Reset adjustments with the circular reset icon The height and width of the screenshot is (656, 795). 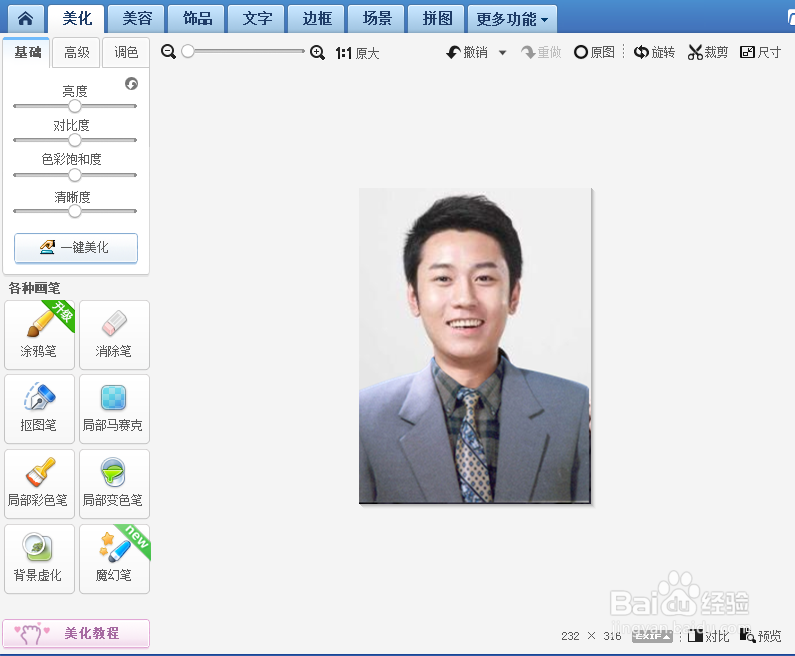pyautogui.click(x=131, y=84)
